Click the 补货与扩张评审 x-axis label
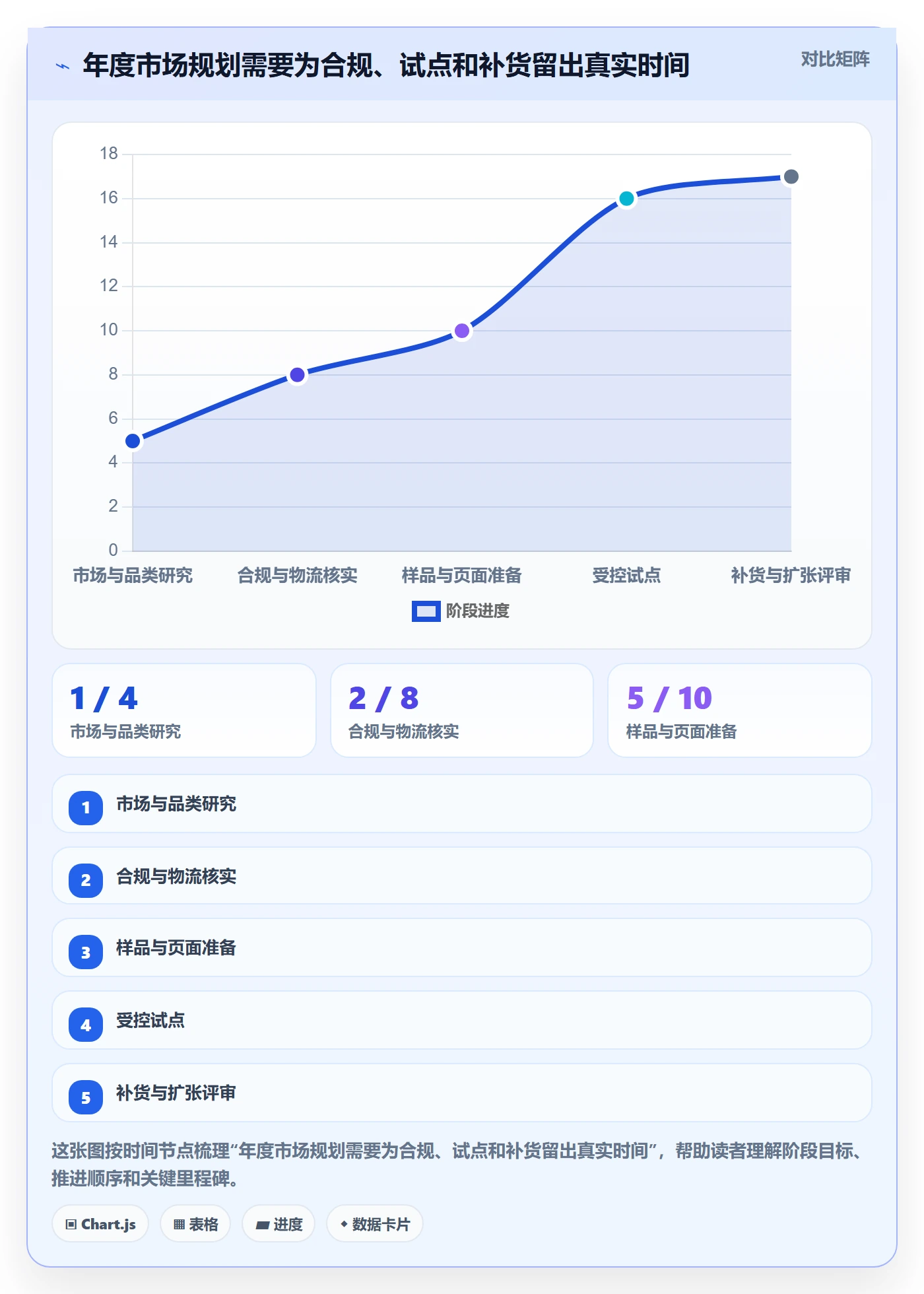The width and height of the screenshot is (924, 1294). (x=791, y=576)
